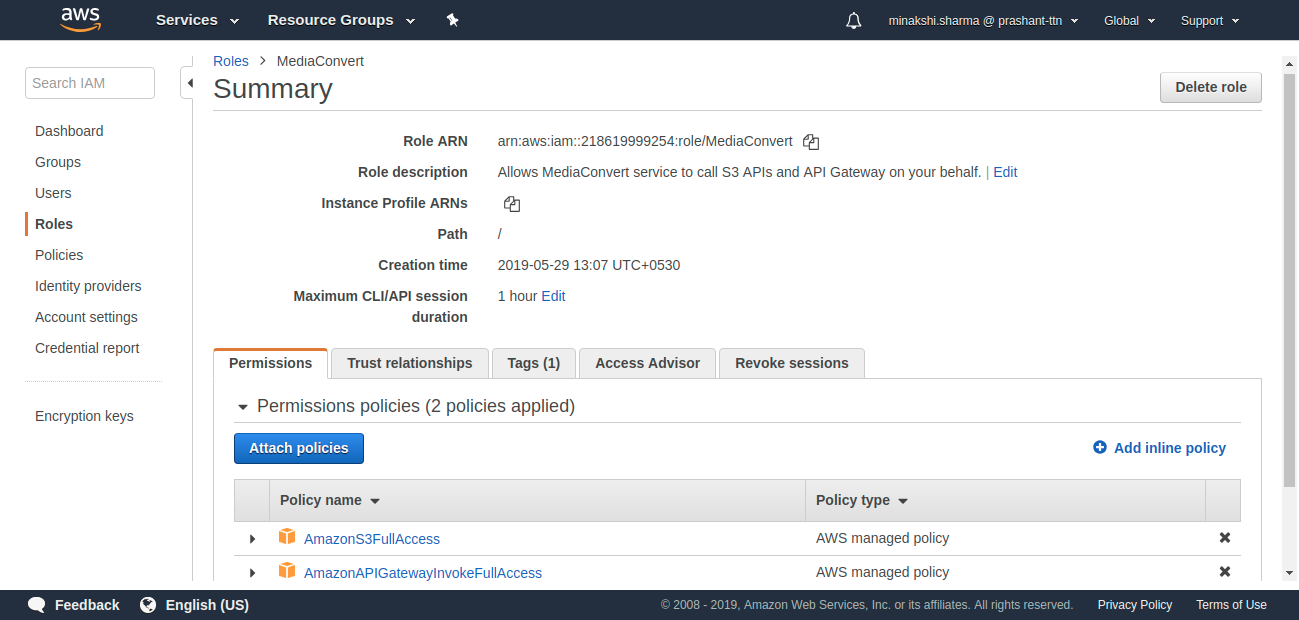Focus the Search IAM input field

(90, 83)
